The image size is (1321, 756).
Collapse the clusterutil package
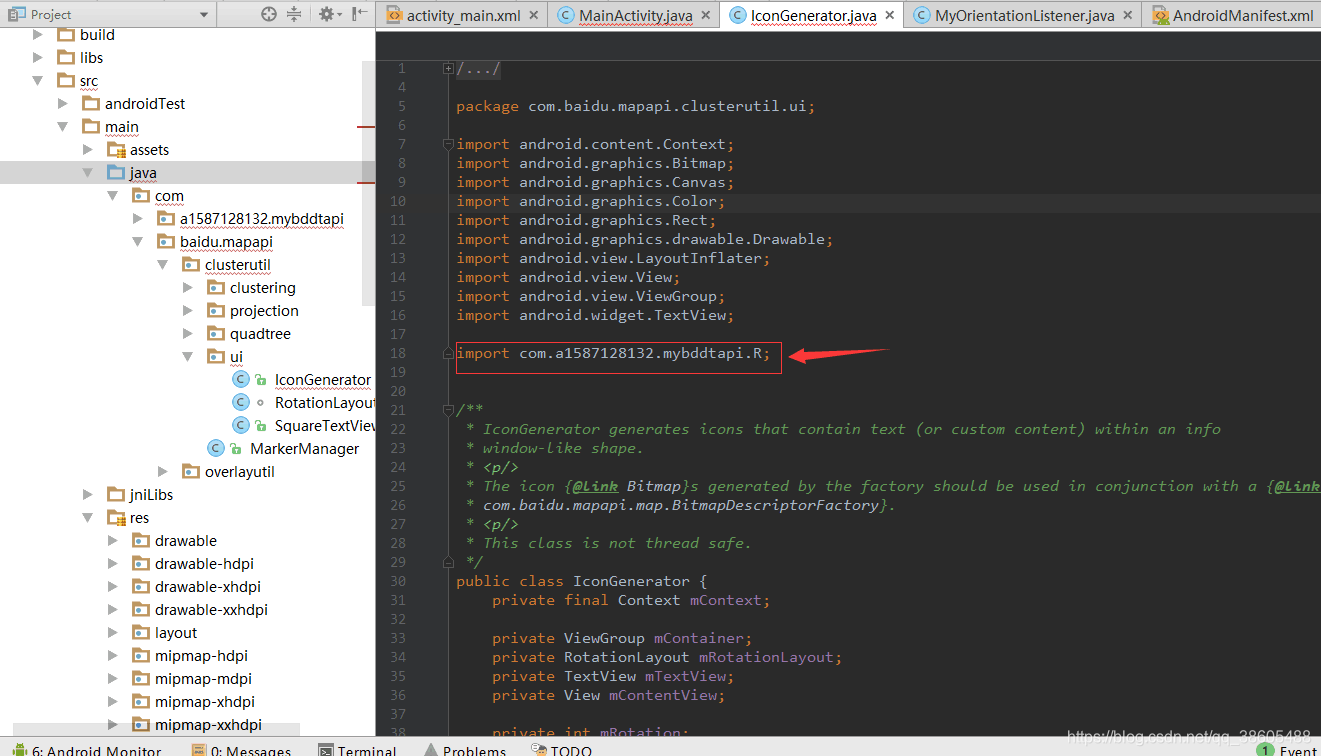[163, 264]
